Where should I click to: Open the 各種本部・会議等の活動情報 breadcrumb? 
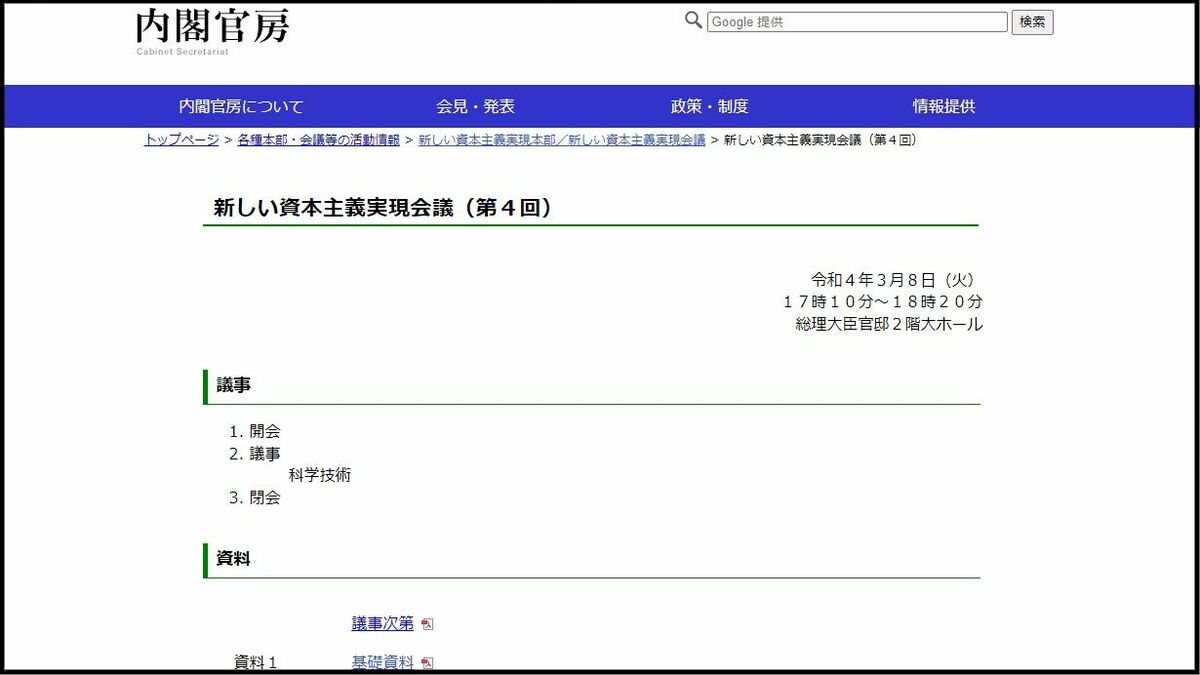(321, 141)
